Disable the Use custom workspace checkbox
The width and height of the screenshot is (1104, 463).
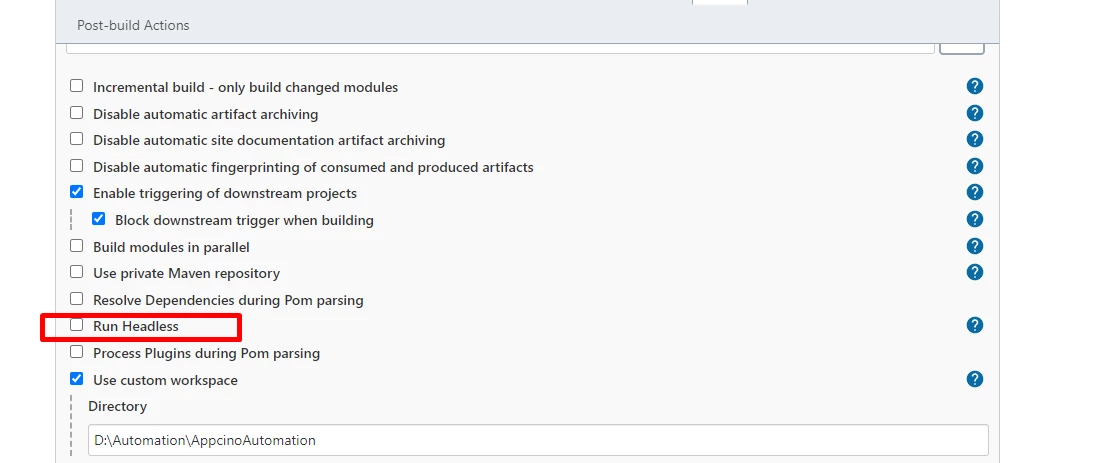77,379
